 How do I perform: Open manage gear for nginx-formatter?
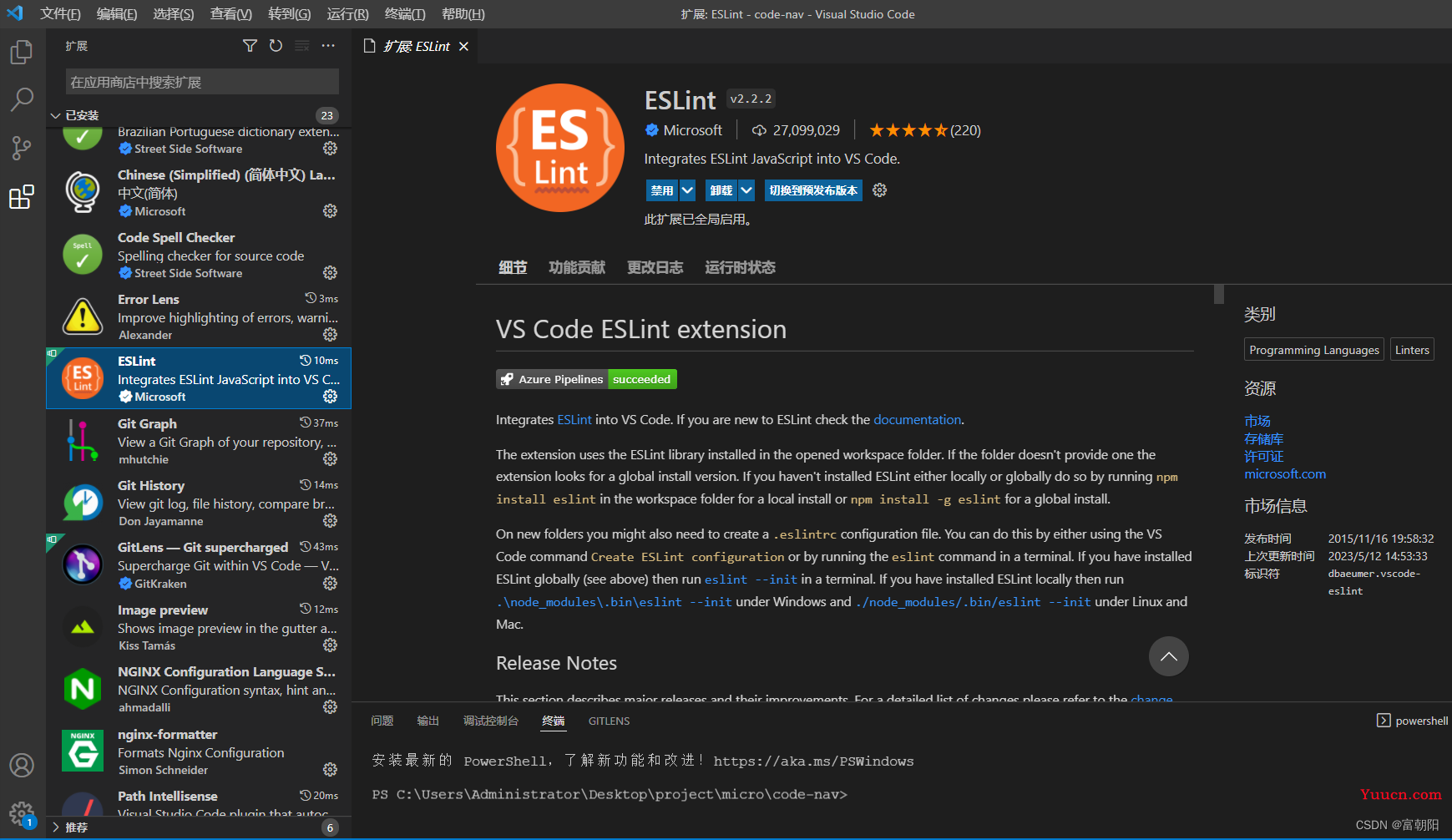click(x=331, y=770)
